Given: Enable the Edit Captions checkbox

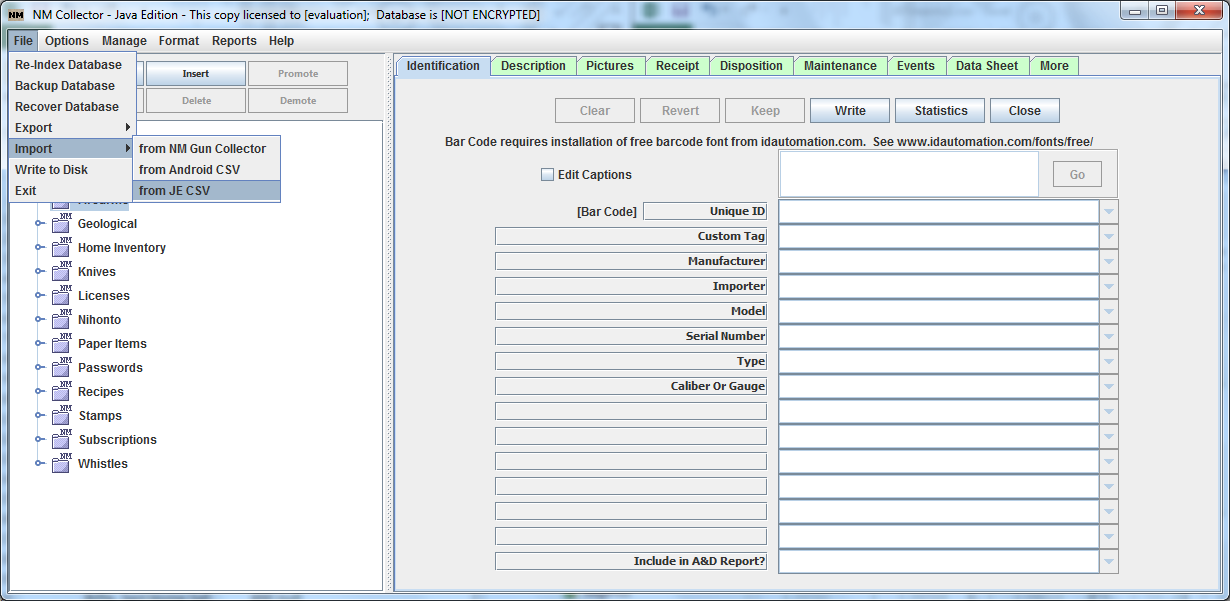Looking at the screenshot, I should coord(548,174).
